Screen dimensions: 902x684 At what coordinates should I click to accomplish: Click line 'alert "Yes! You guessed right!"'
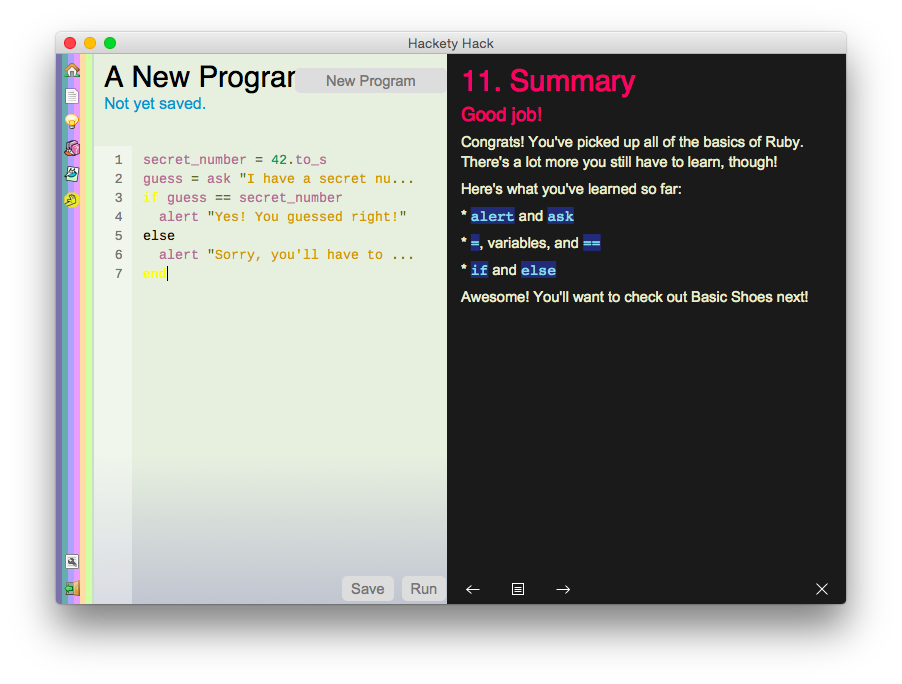pos(282,216)
